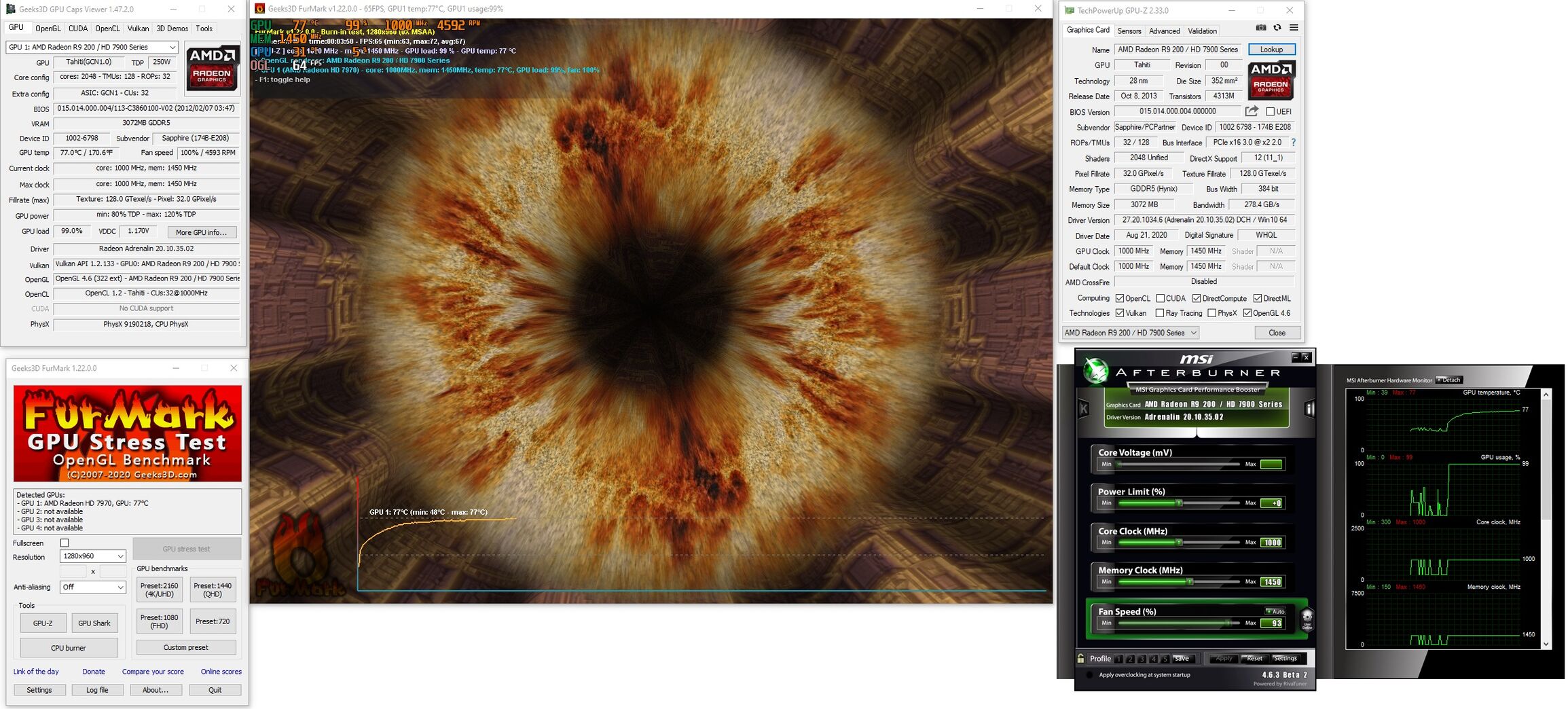This screenshot has width=1568, height=709.
Task: Switch to the Advanced tab in GPU-Z
Action: (1165, 31)
